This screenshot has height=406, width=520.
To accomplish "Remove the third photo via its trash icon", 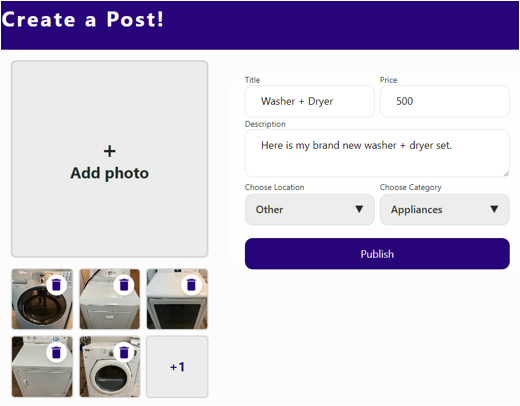I will tap(191, 285).
